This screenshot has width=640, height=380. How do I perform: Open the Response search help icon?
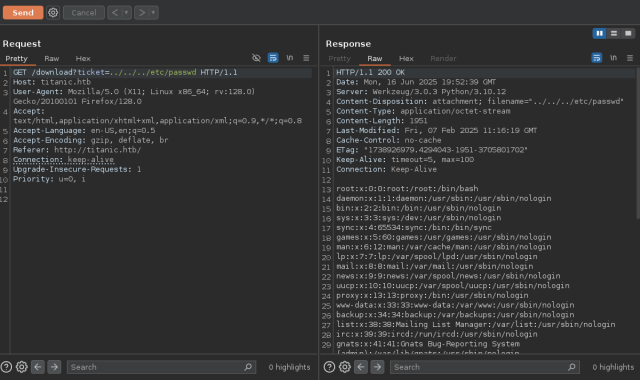(x=329, y=367)
